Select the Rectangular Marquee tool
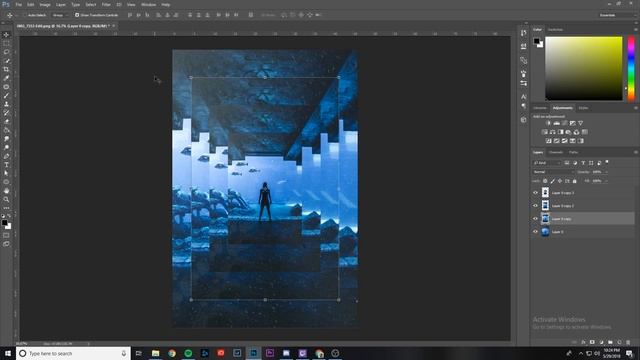This screenshot has height=360, width=640. click(6, 43)
